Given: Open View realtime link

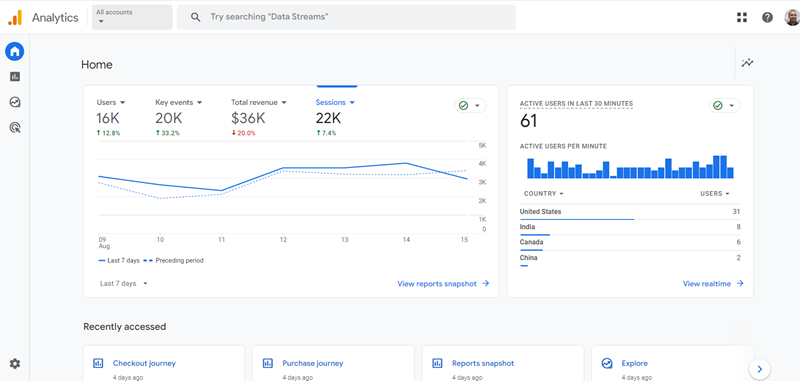Looking at the screenshot, I should pos(713,284).
